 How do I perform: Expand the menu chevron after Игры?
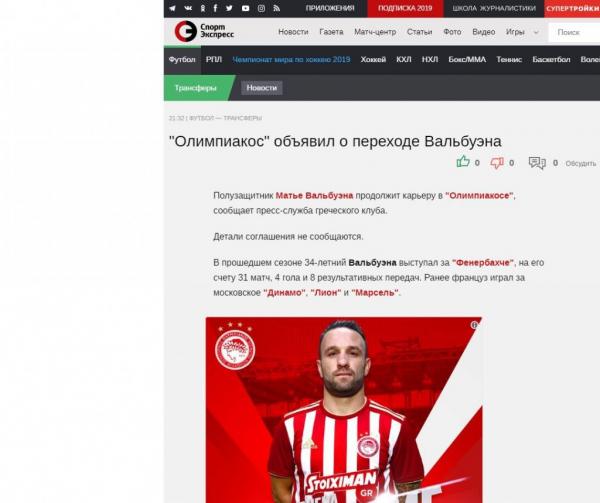pyautogui.click(x=536, y=33)
